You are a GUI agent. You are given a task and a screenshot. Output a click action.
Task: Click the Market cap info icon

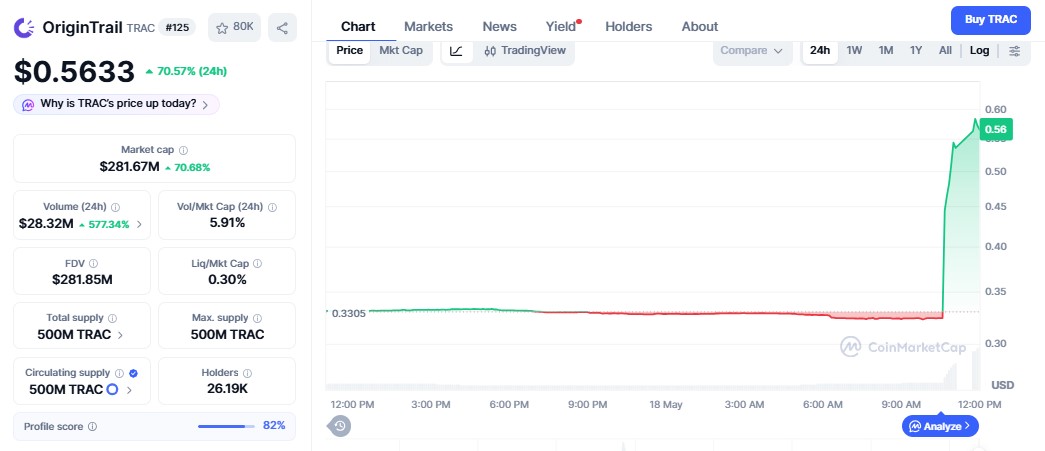pos(184,151)
